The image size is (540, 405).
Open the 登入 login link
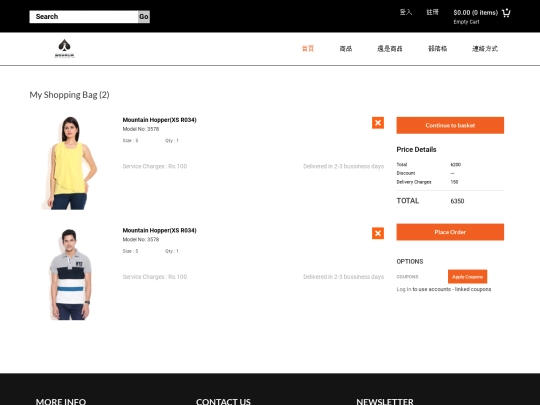(x=406, y=12)
